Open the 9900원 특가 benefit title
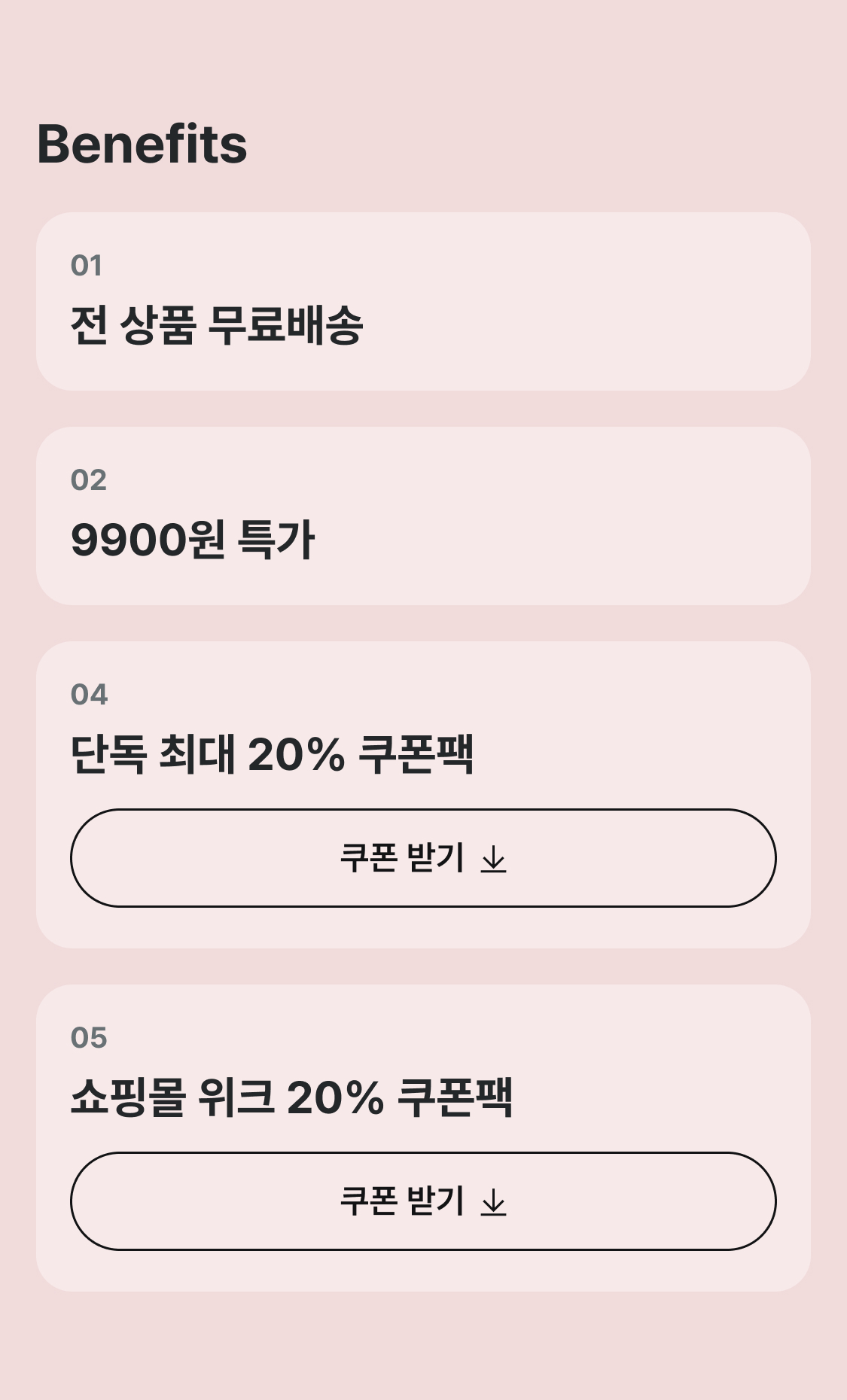The width and height of the screenshot is (847, 1400). point(193,540)
